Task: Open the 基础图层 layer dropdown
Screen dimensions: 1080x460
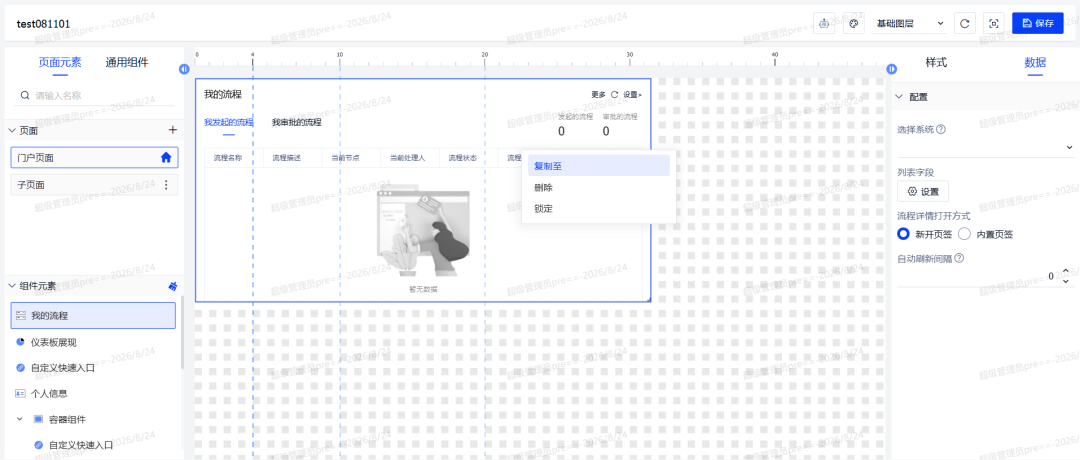Action: (x=909, y=23)
